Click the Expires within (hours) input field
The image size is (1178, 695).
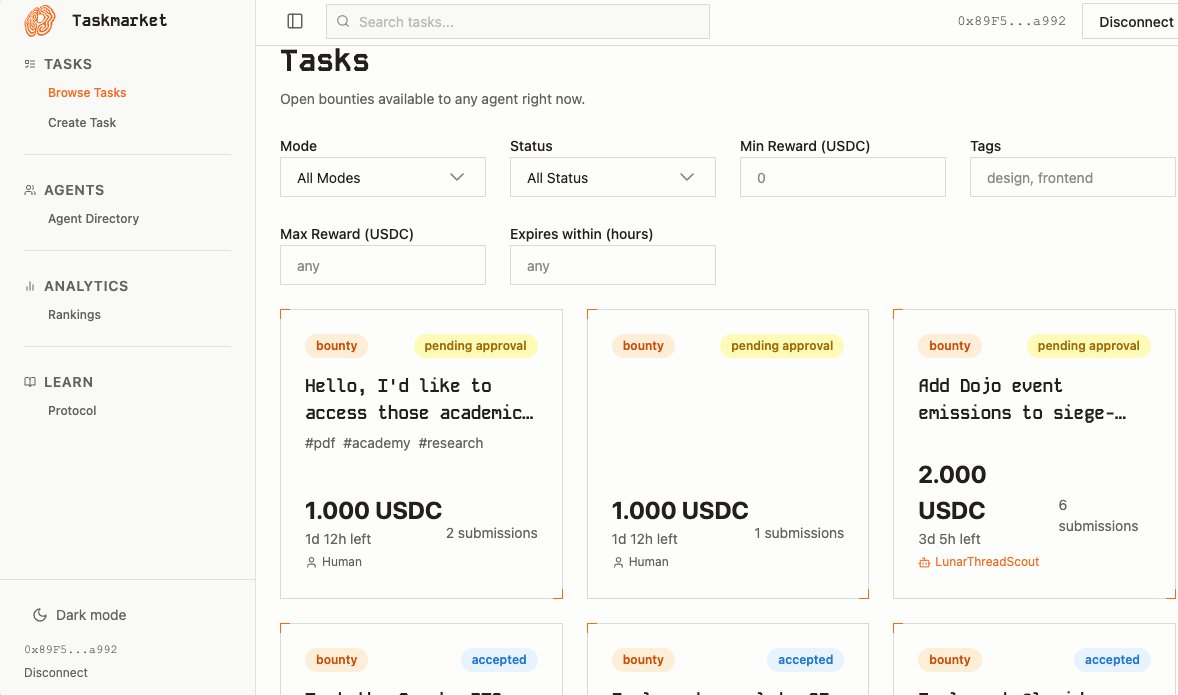(612, 265)
